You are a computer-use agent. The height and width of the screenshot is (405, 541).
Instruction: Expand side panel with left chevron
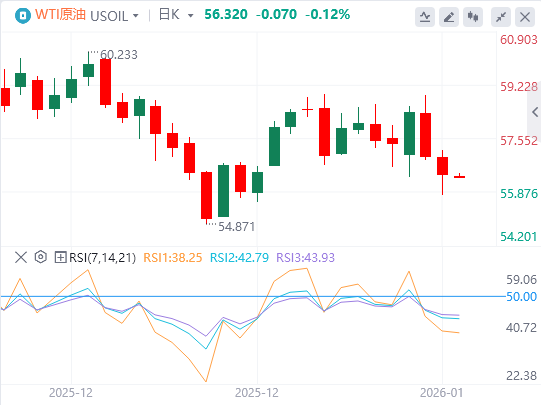(x=535, y=112)
